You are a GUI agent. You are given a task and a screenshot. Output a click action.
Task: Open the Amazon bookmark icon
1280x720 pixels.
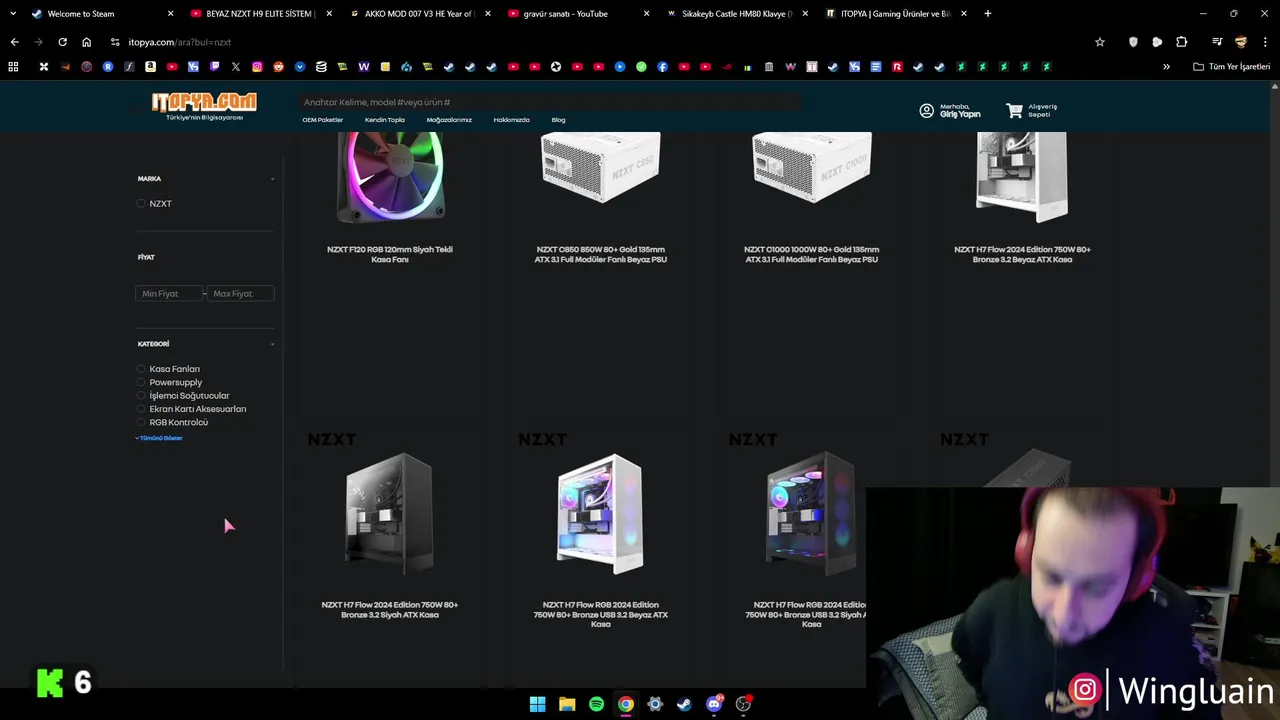click(150, 67)
